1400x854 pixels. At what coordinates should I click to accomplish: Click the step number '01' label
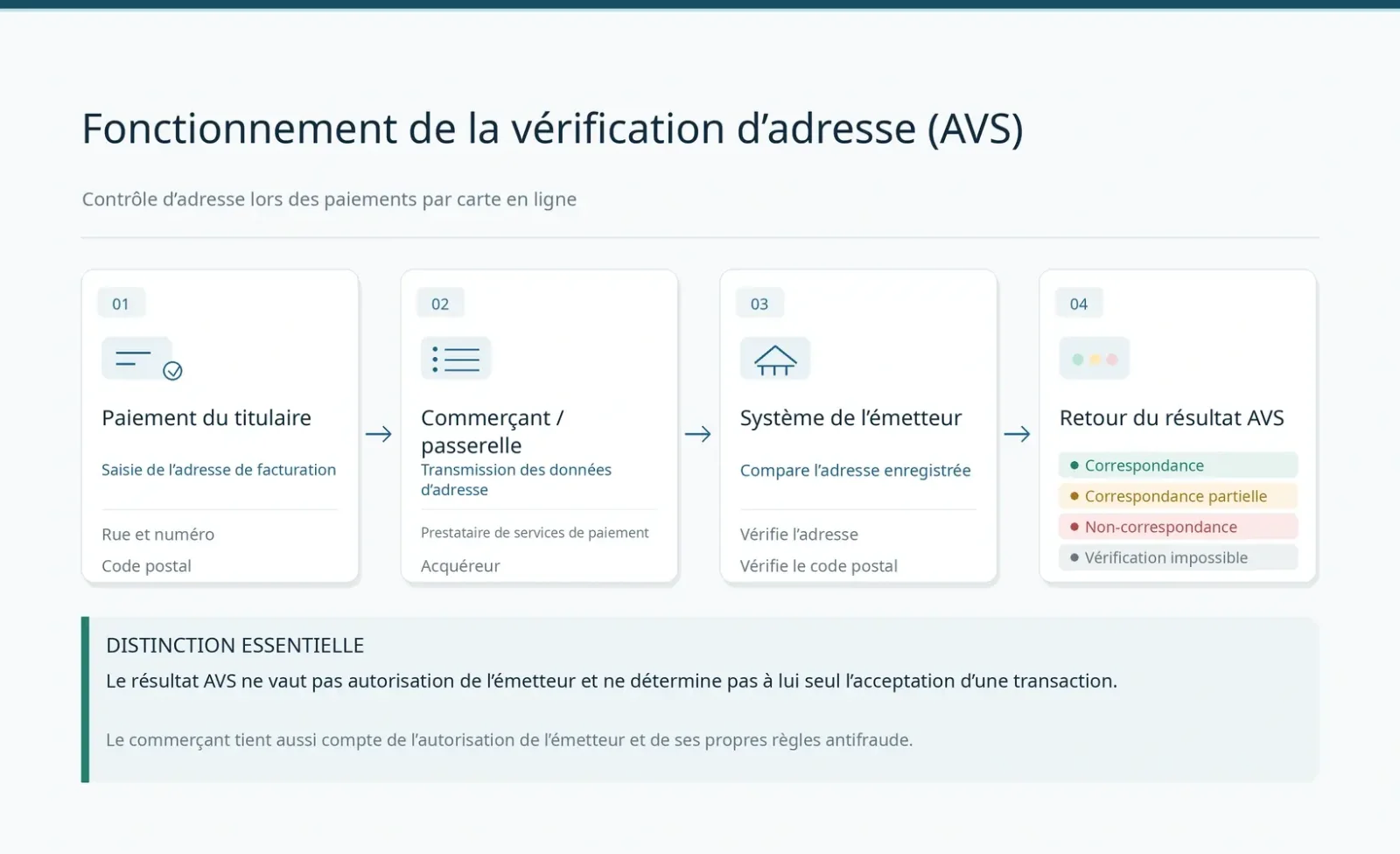click(121, 304)
